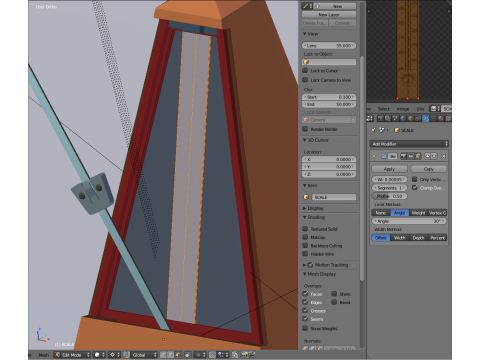The image size is (480, 360).
Task: Enable Lock Camera to View checkbox
Action: point(305,80)
